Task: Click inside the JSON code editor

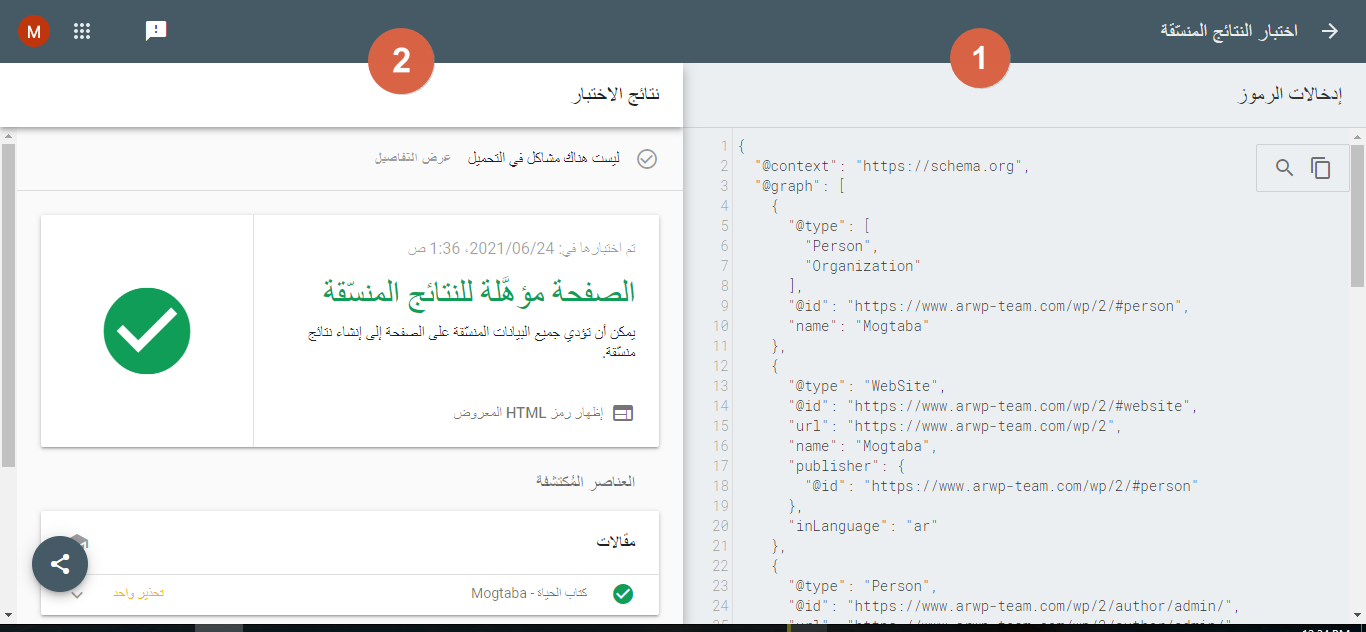Action: coord(1000,400)
